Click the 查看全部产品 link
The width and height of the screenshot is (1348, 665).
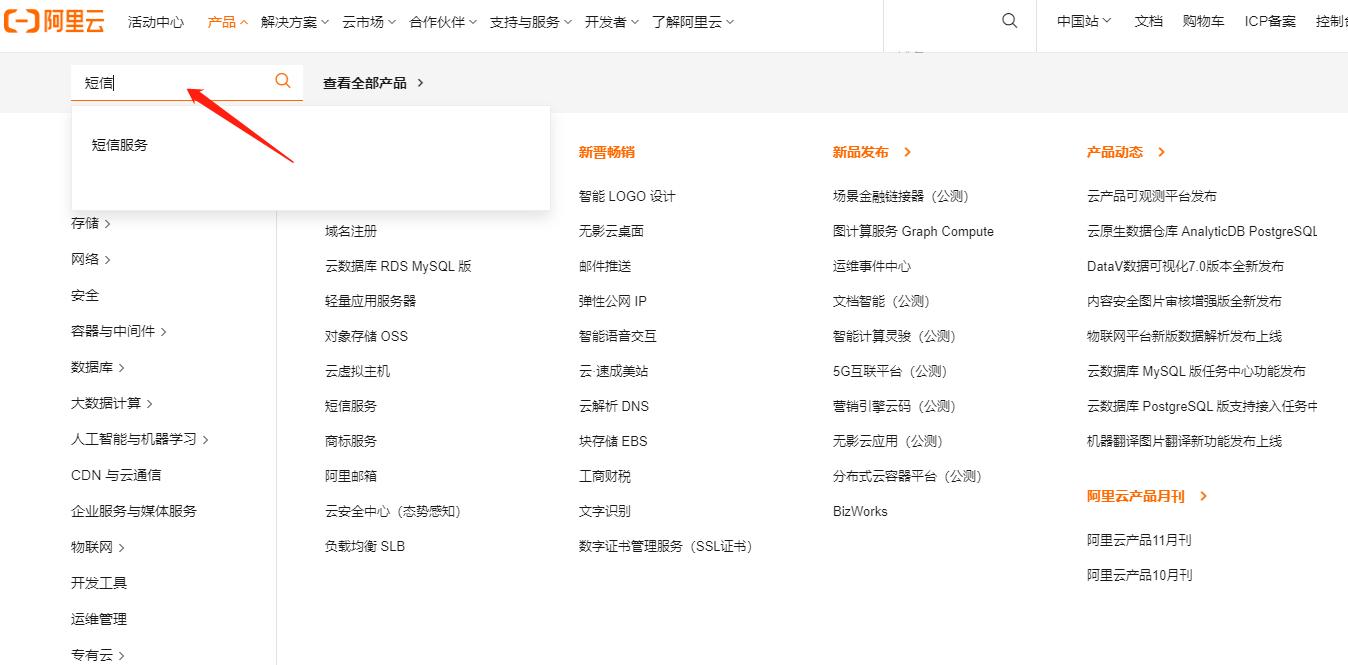pos(366,83)
